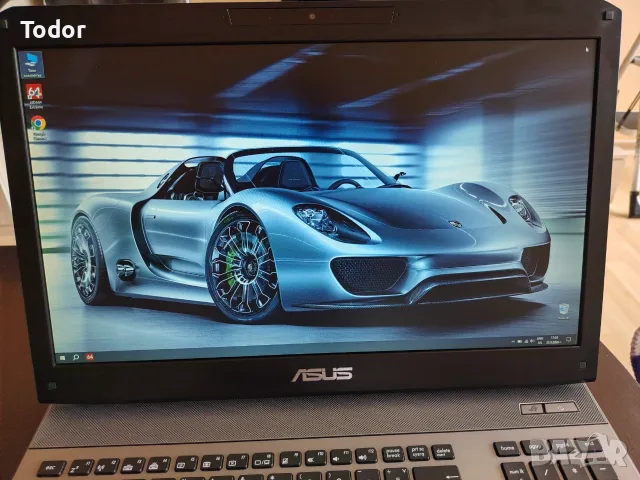This screenshot has height=480, width=640.
Task: Expand the hidden system tray icons
Action: pyautogui.click(x=513, y=342)
